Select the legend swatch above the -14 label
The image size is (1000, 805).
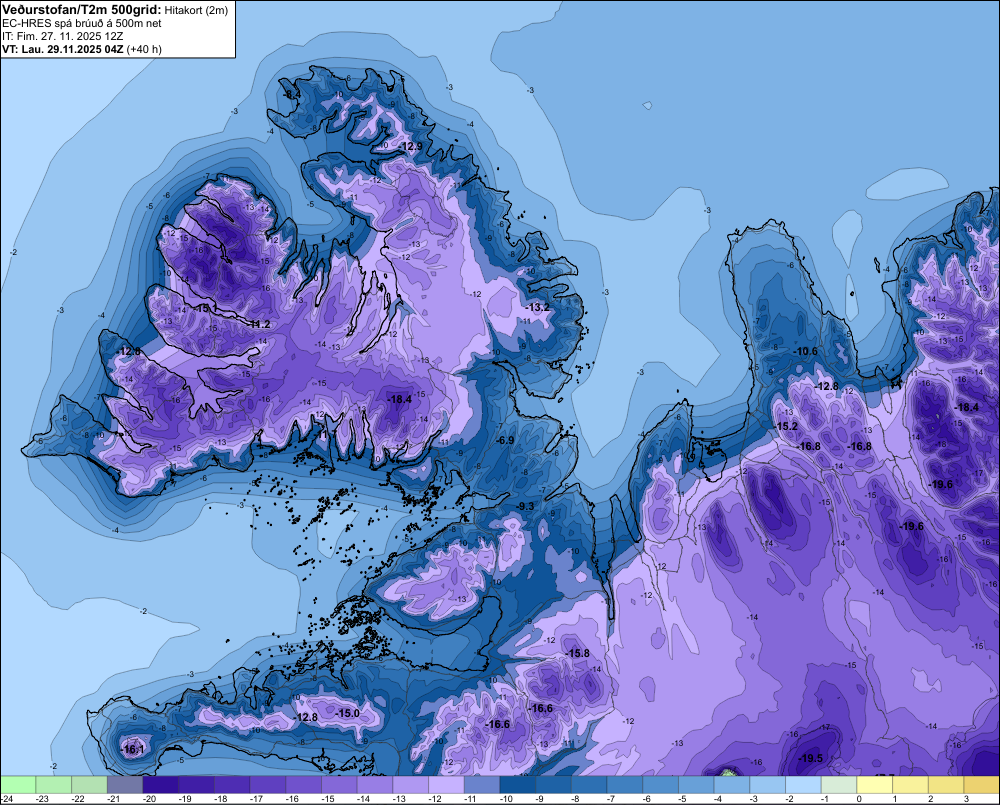click(x=375, y=784)
